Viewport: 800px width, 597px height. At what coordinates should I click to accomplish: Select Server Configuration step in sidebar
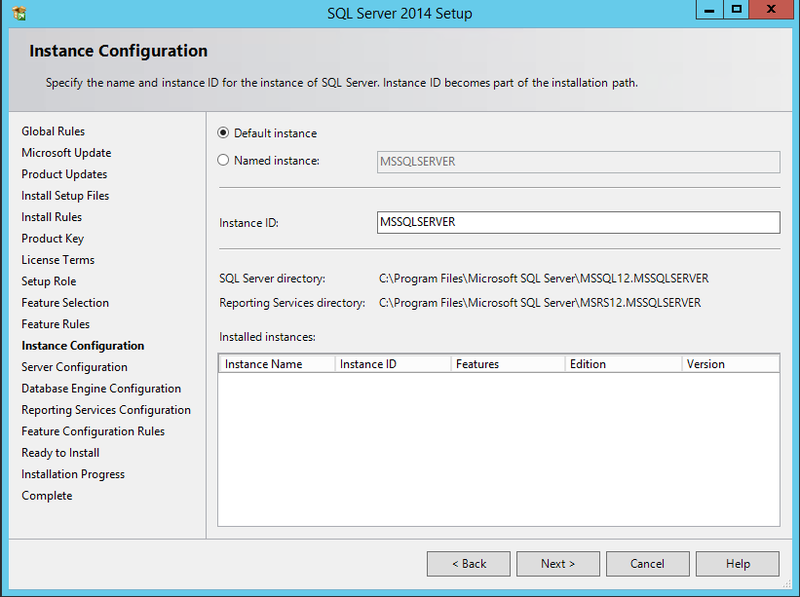pyautogui.click(x=74, y=367)
